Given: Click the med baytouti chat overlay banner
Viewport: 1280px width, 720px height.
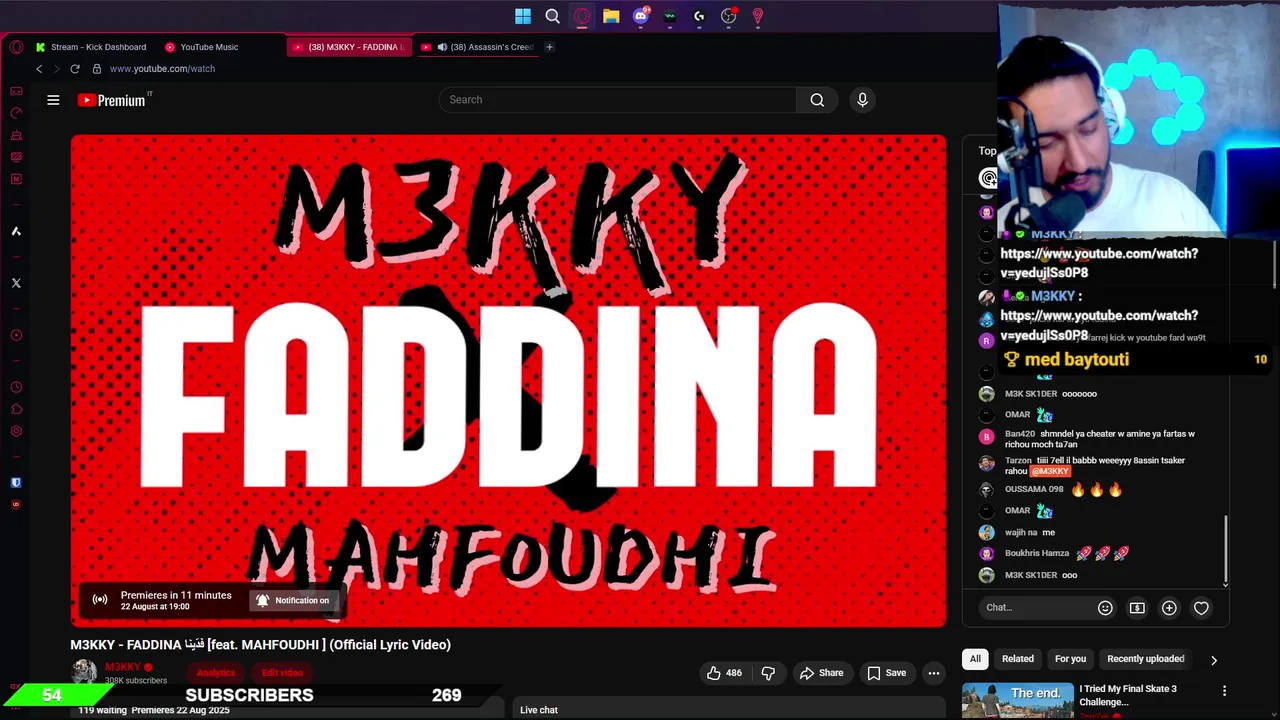Looking at the screenshot, I should click(x=1135, y=360).
